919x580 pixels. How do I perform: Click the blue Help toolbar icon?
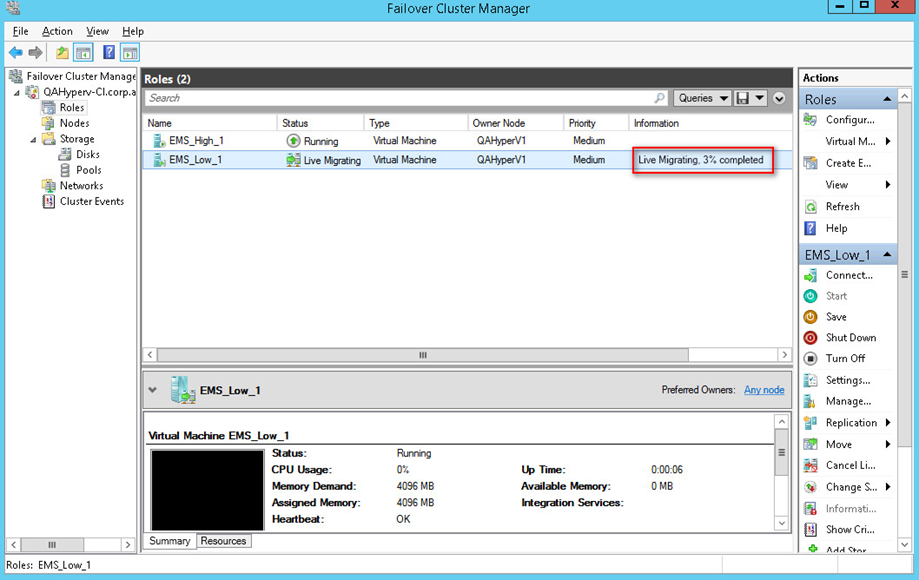tap(109, 53)
